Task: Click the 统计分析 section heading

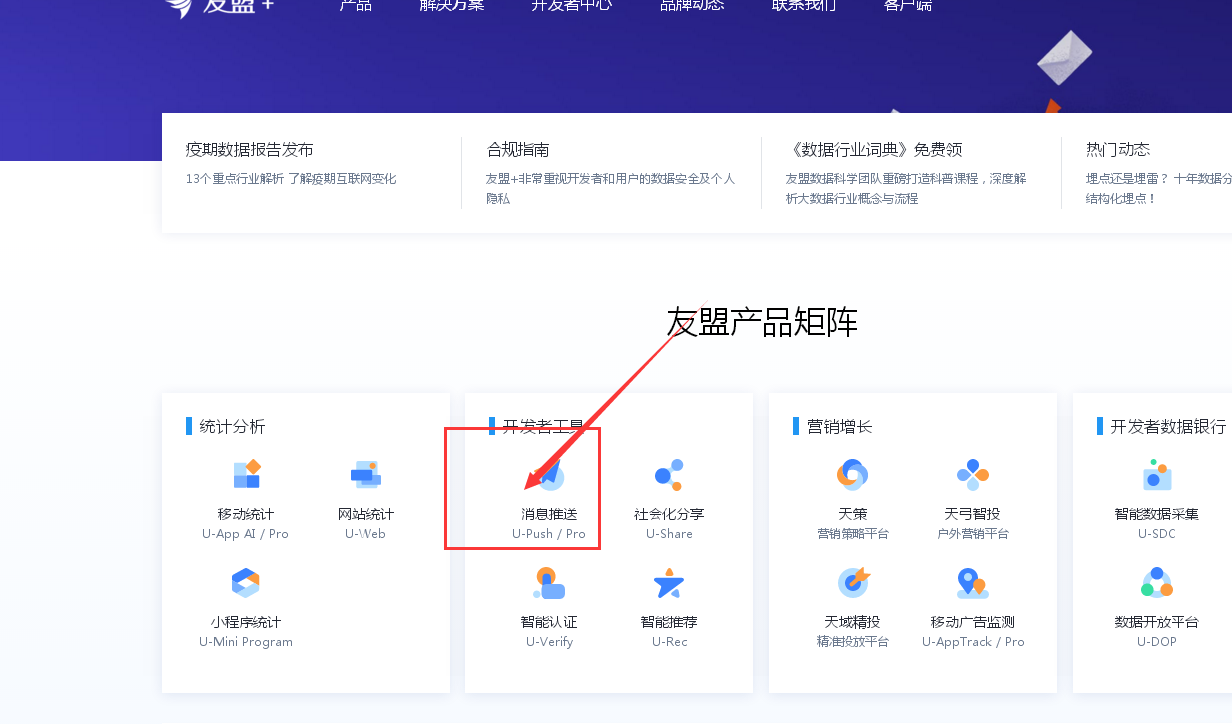Action: point(233,426)
